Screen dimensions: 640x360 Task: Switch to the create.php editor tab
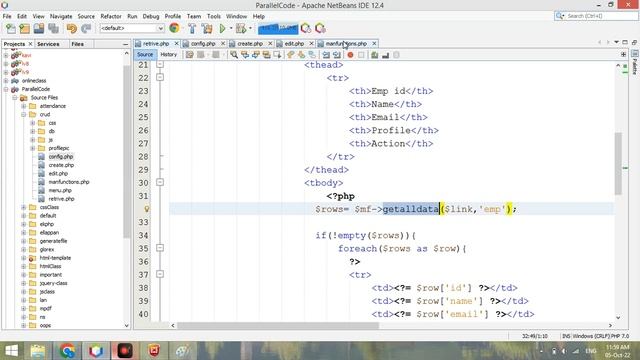pos(250,43)
